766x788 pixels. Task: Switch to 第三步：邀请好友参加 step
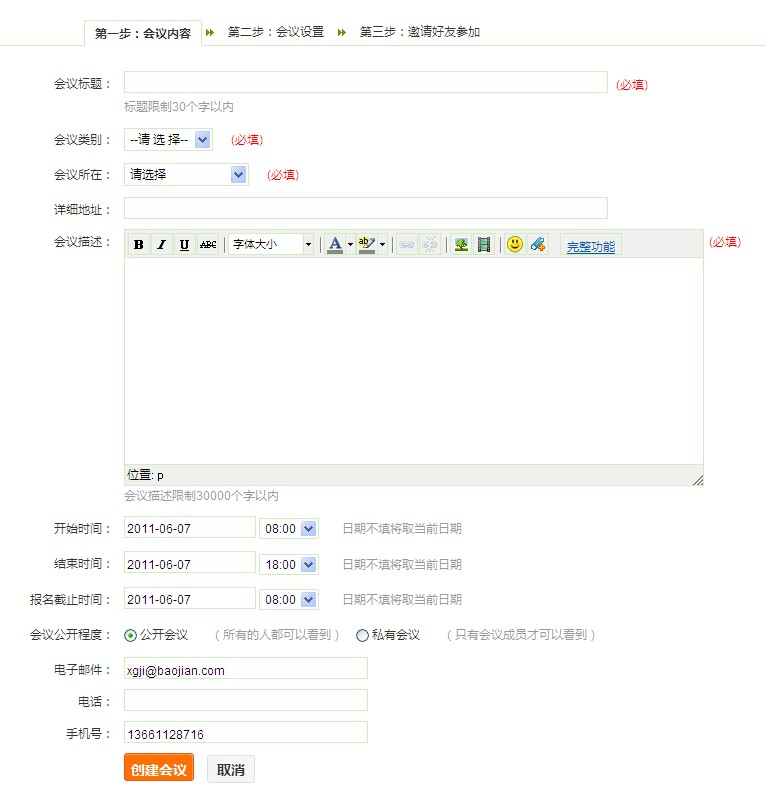click(420, 32)
